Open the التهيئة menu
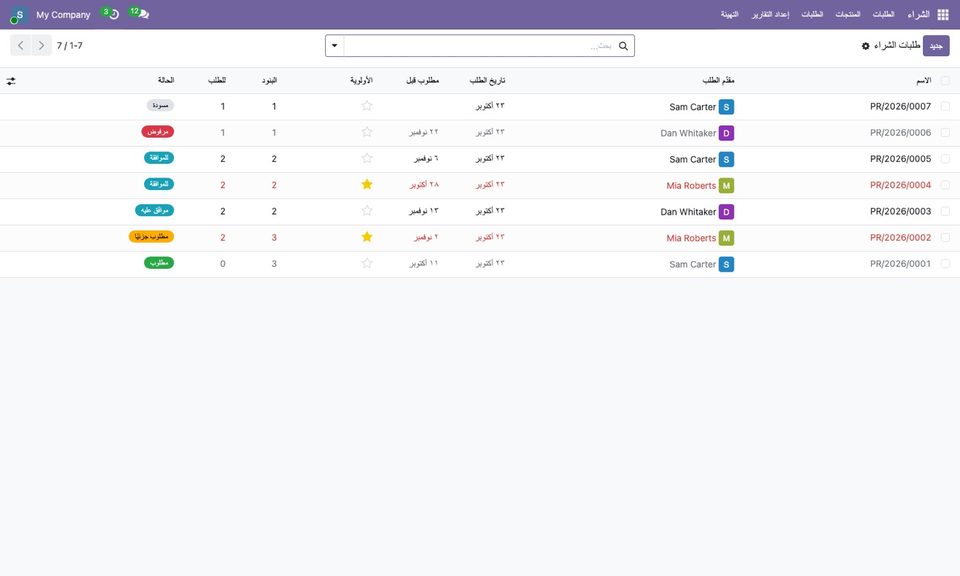 click(729, 14)
